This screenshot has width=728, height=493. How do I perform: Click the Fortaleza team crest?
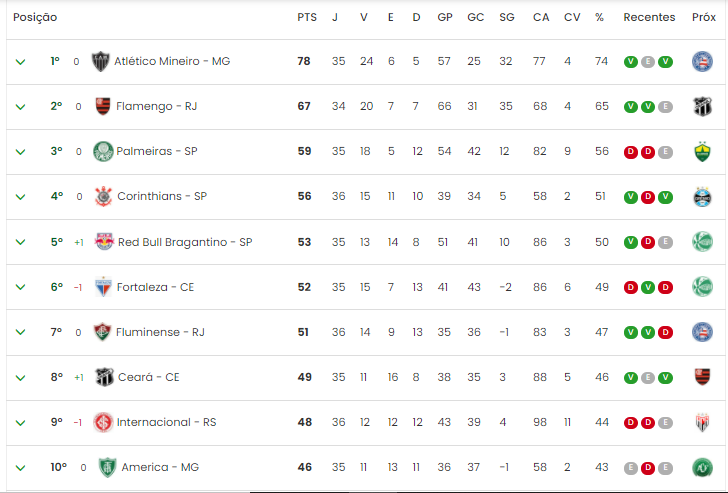(103, 287)
